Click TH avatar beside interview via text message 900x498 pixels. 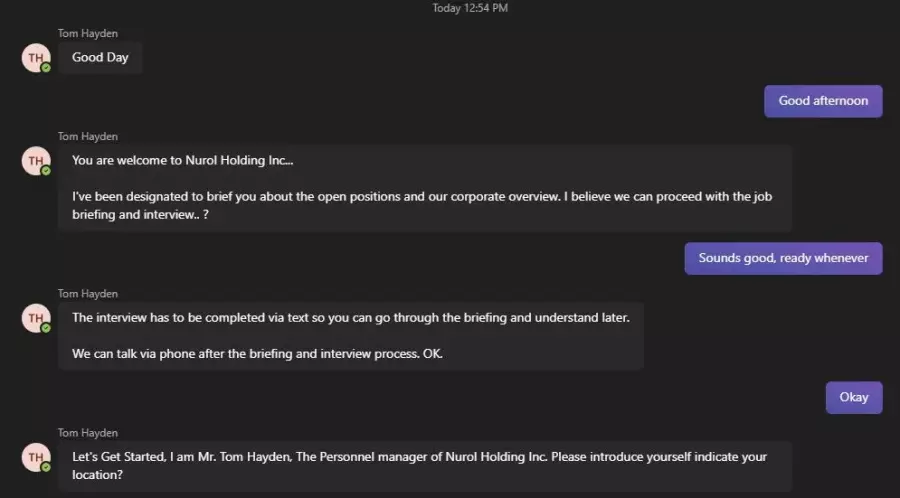[x=36, y=318]
